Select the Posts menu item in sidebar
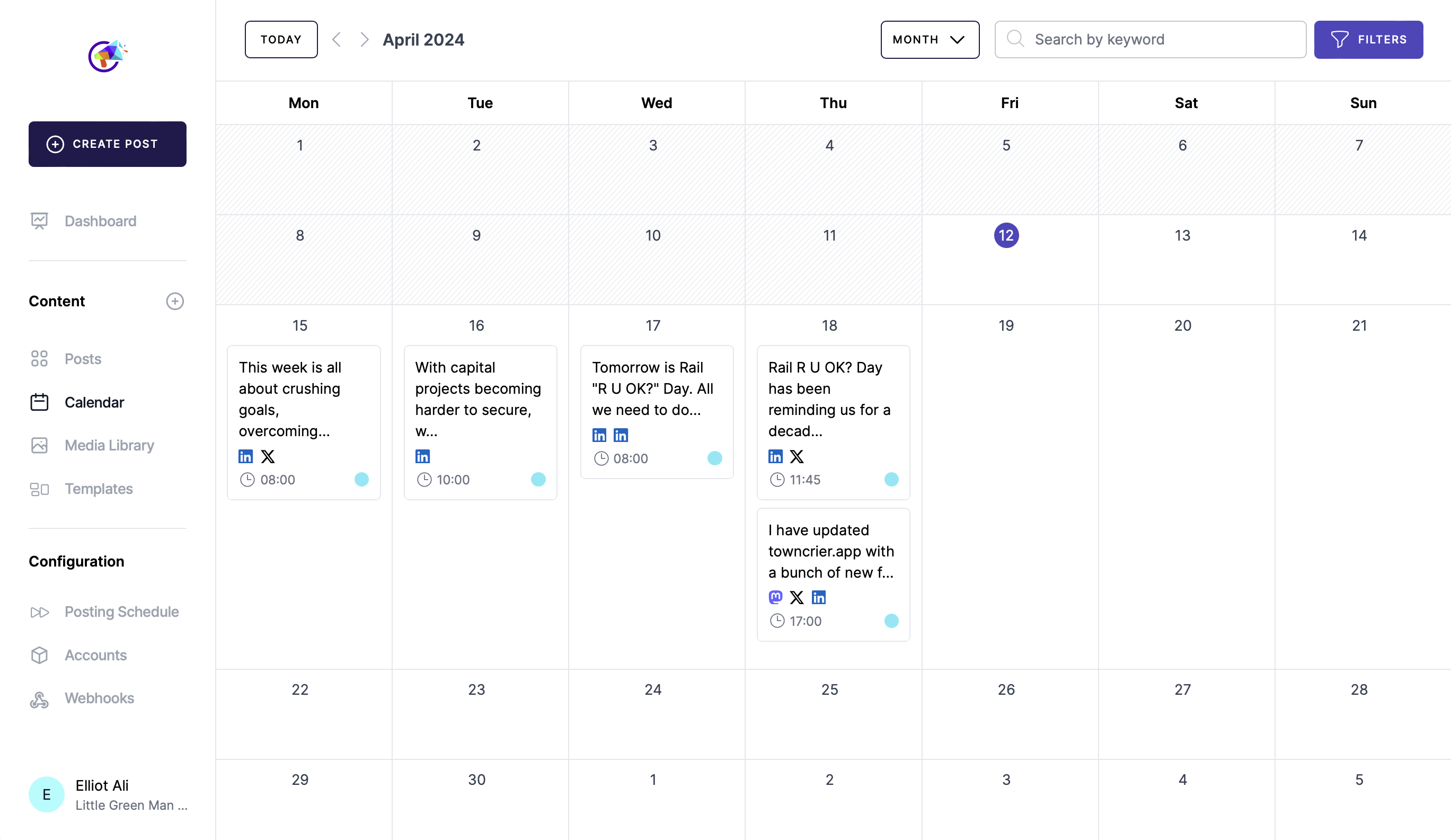 82,358
